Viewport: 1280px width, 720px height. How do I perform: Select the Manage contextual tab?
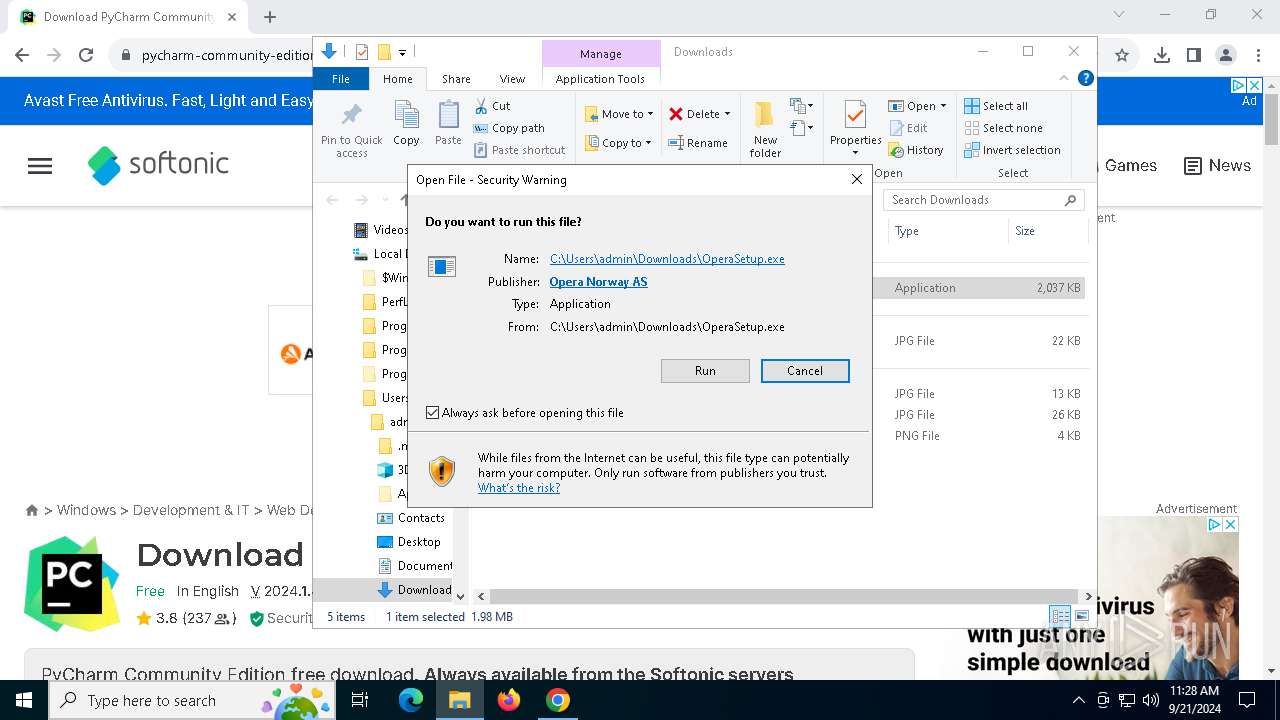coord(600,54)
